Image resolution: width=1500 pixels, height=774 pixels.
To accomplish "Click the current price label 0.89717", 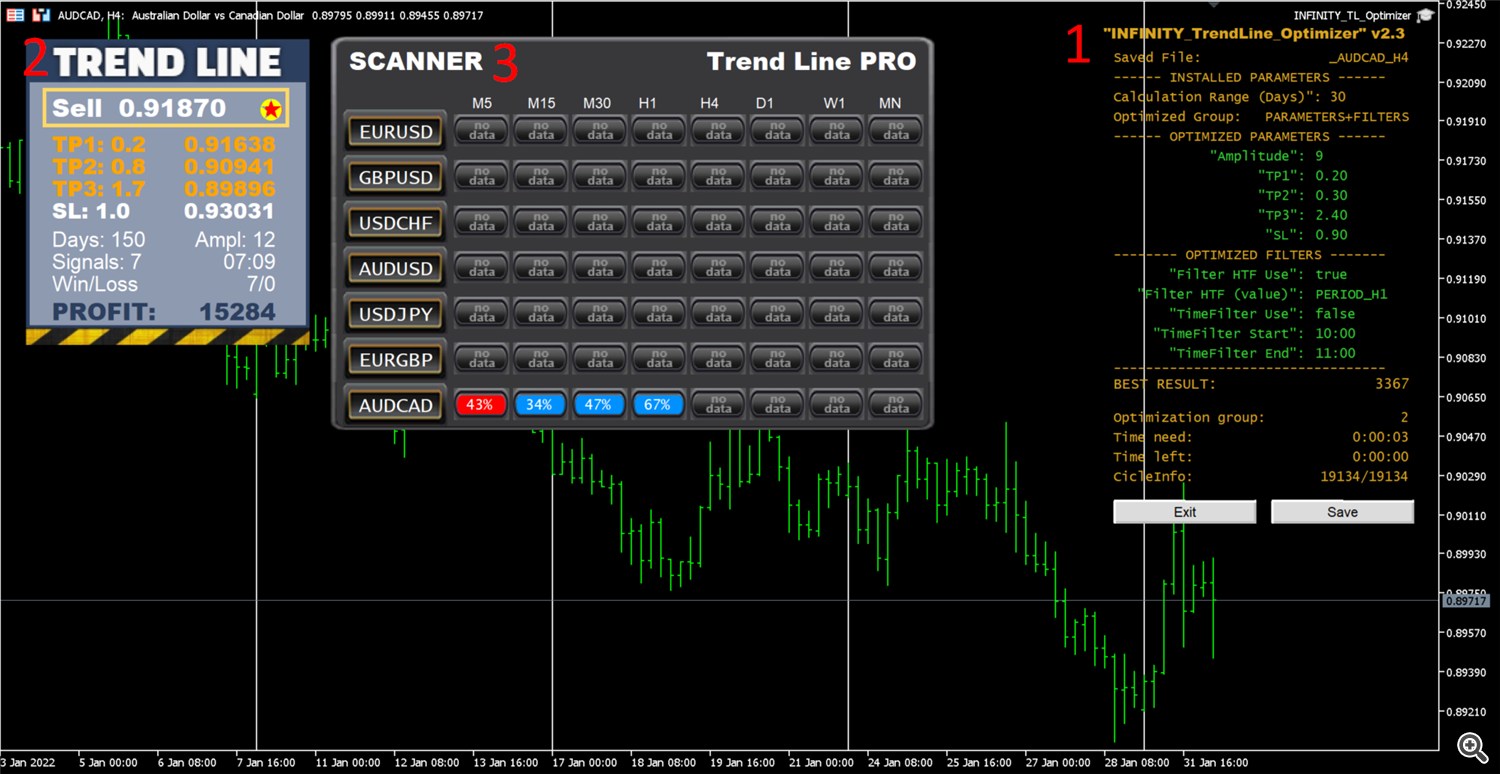I will coord(1466,601).
